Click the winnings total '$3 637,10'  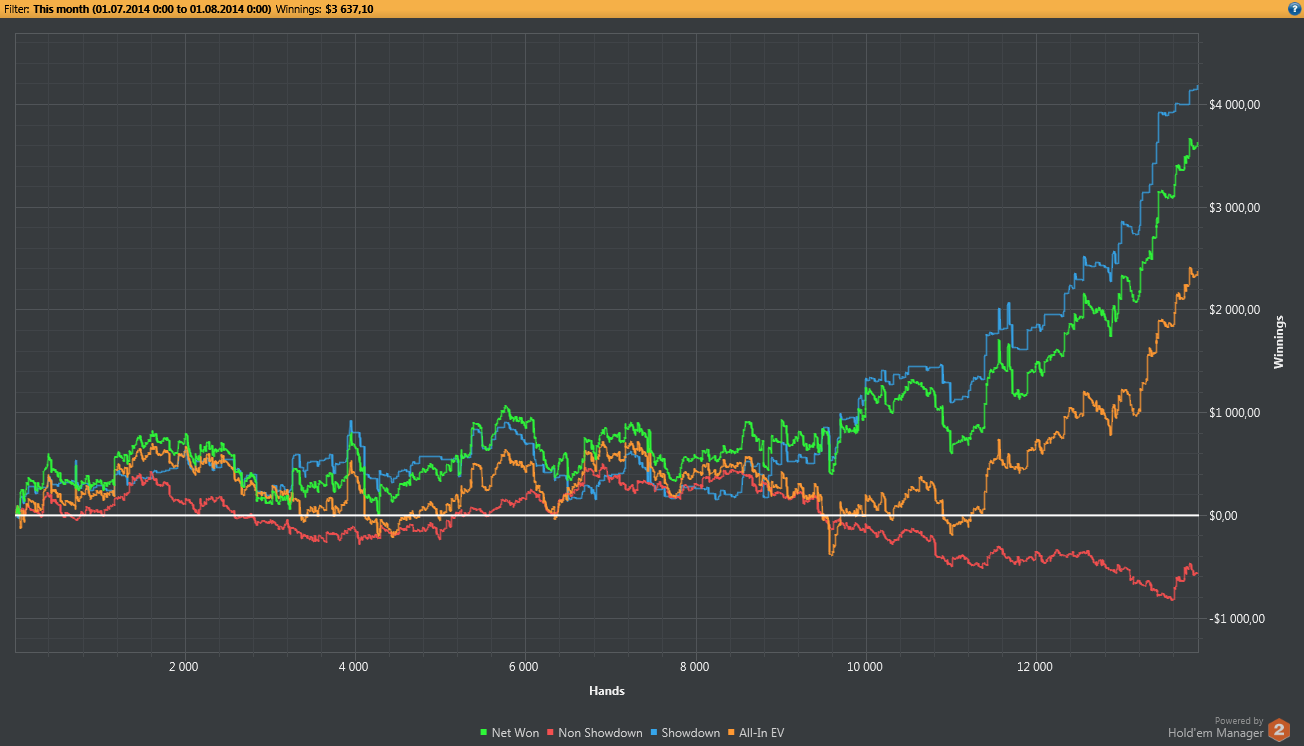pyautogui.click(x=350, y=9)
